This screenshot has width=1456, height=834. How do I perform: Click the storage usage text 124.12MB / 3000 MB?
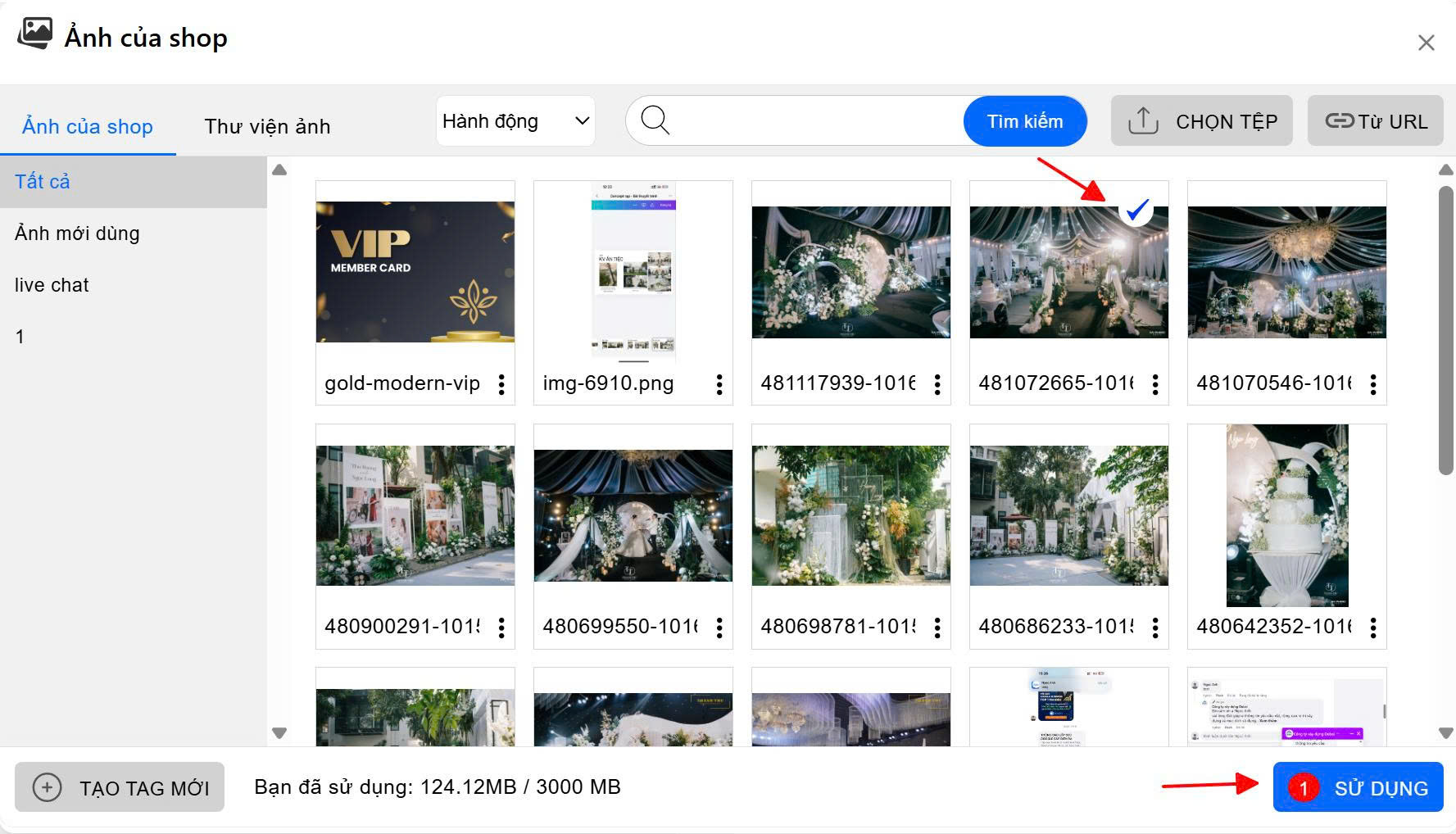tap(520, 787)
